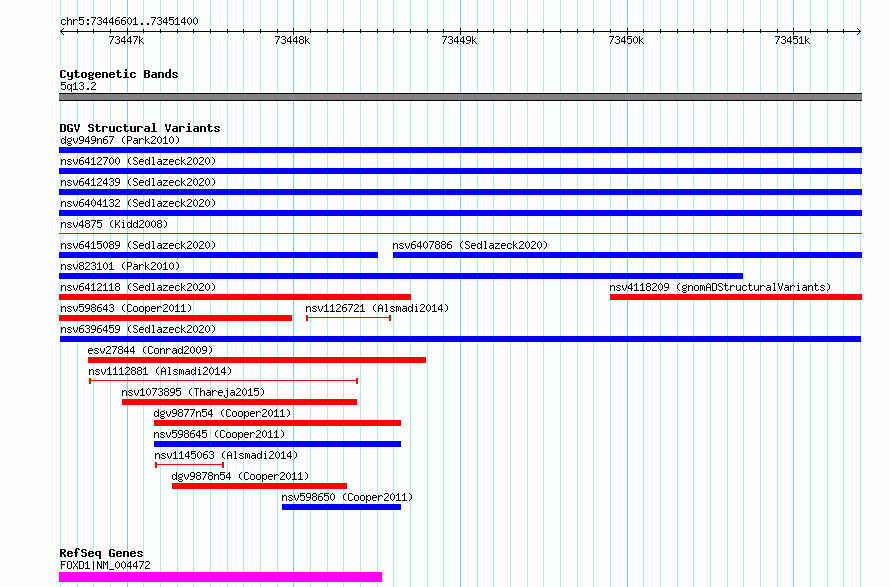Click the thin red nsv1112881 variant line
The height and width of the screenshot is (587, 890).
click(x=224, y=381)
